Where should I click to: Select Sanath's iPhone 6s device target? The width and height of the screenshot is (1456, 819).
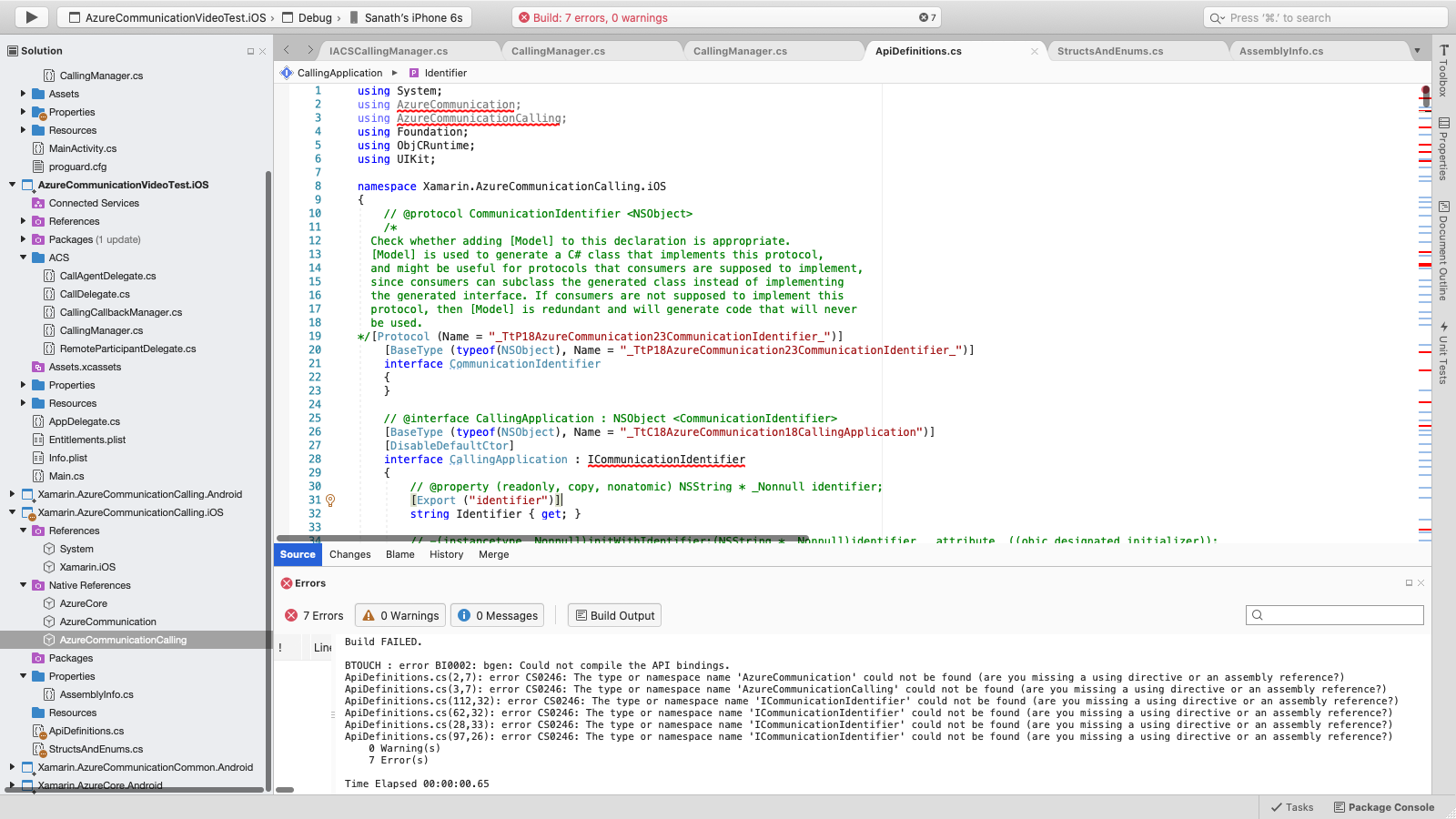pyautogui.click(x=407, y=17)
